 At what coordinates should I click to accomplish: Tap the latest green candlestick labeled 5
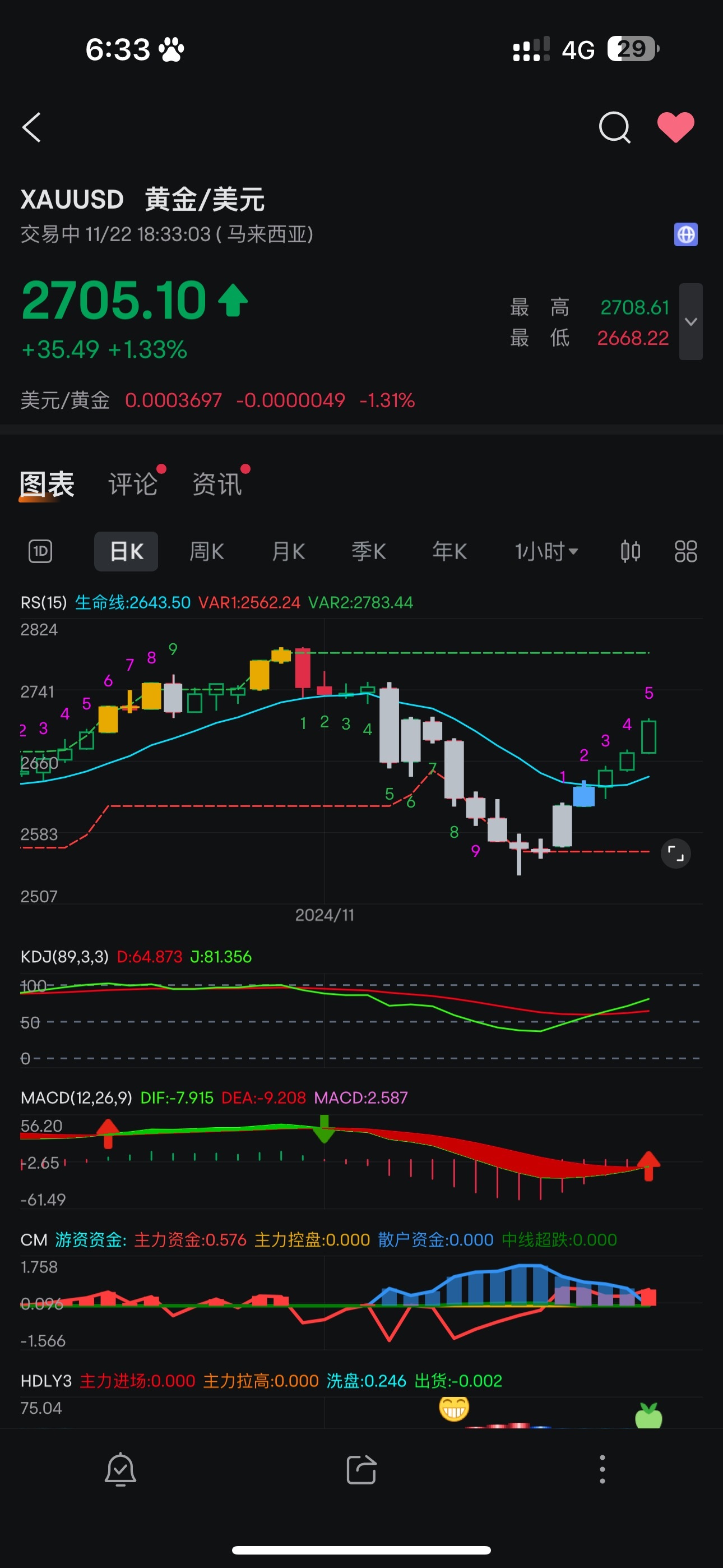pos(649,736)
